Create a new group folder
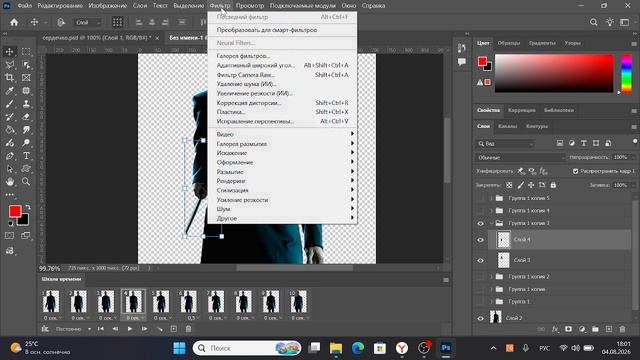The height and width of the screenshot is (360, 640). [x=595, y=329]
